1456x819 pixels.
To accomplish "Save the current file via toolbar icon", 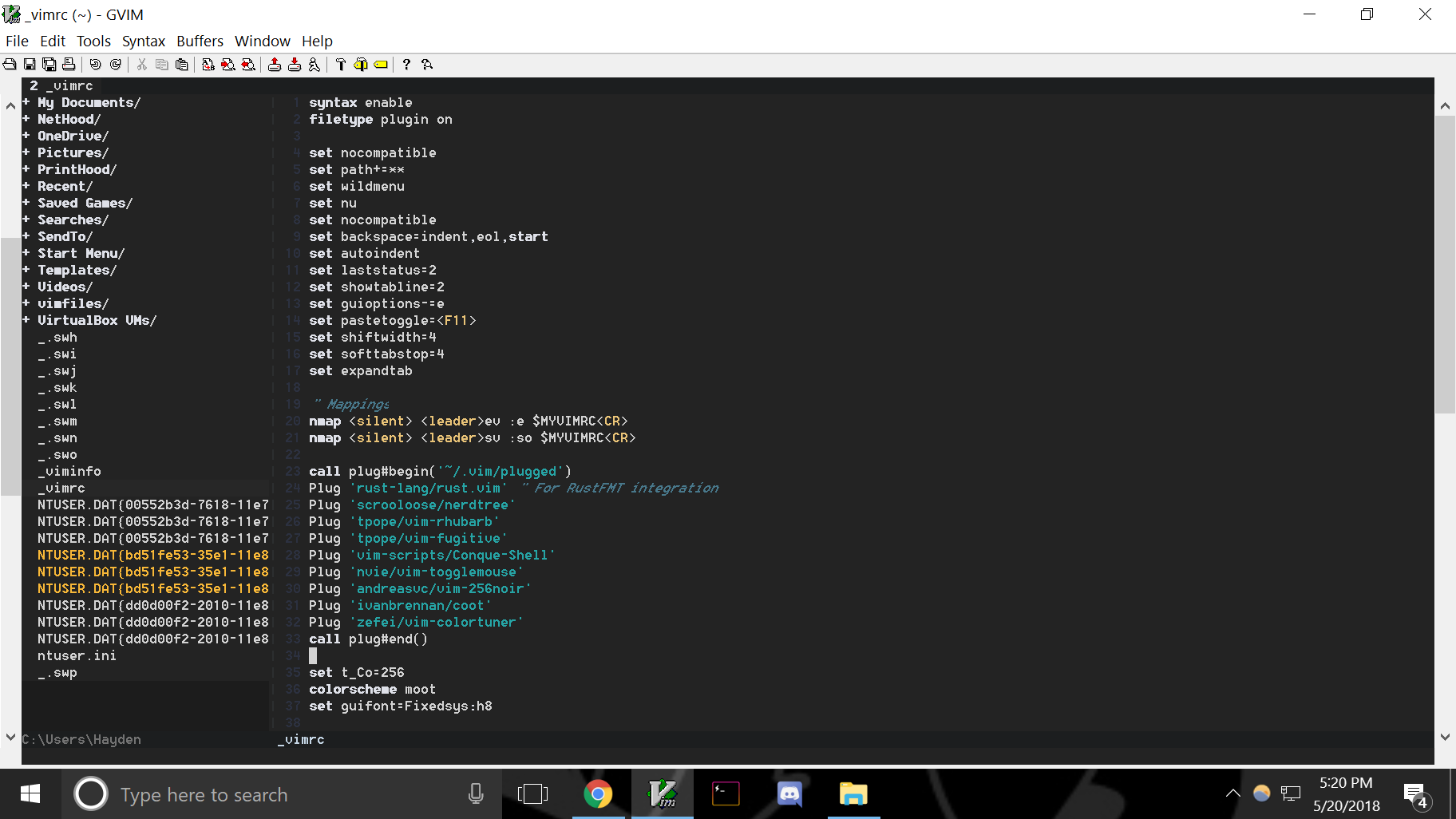I will tap(30, 65).
